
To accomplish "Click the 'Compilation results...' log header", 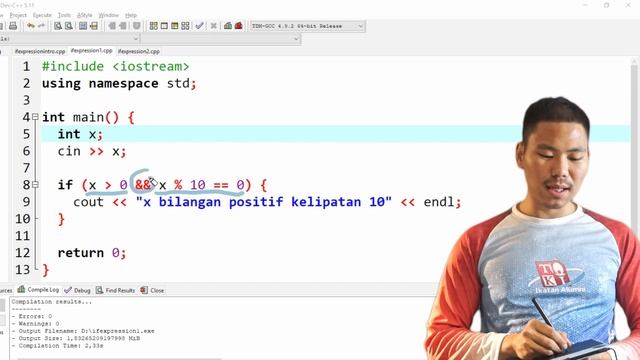I will tap(52, 302).
